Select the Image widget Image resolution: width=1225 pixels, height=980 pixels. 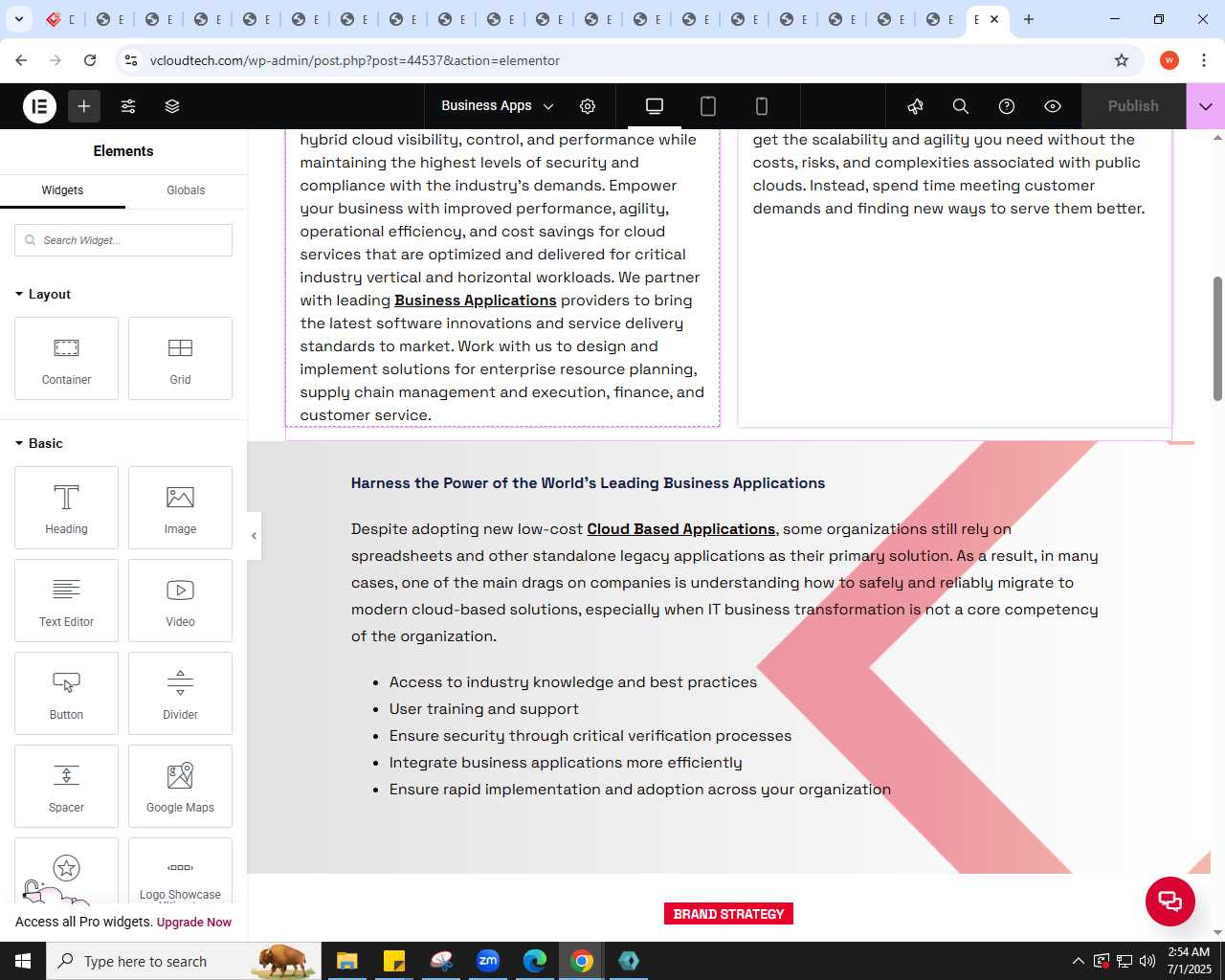[180, 507]
